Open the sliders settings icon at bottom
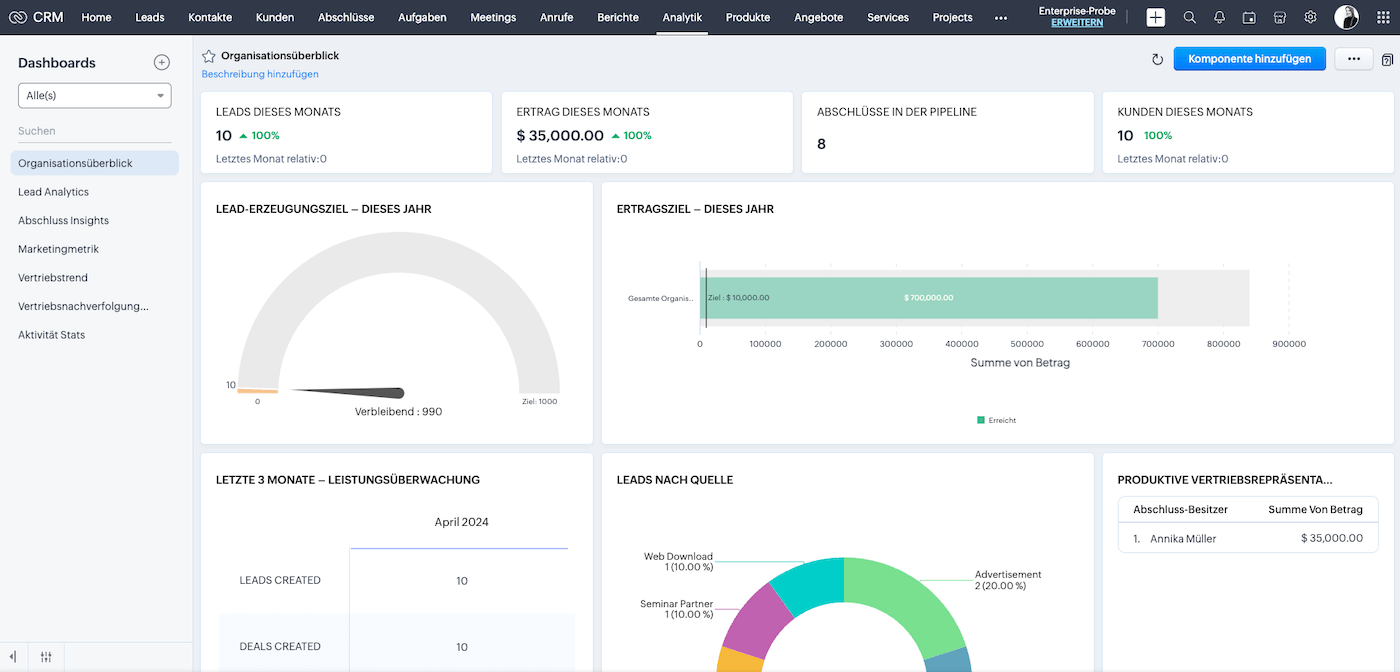Image resolution: width=1400 pixels, height=672 pixels. (47, 657)
